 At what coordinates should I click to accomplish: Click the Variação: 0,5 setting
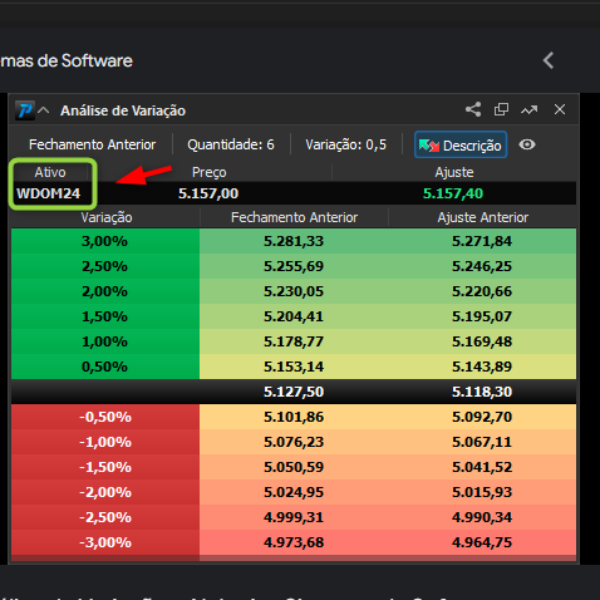coord(345,145)
